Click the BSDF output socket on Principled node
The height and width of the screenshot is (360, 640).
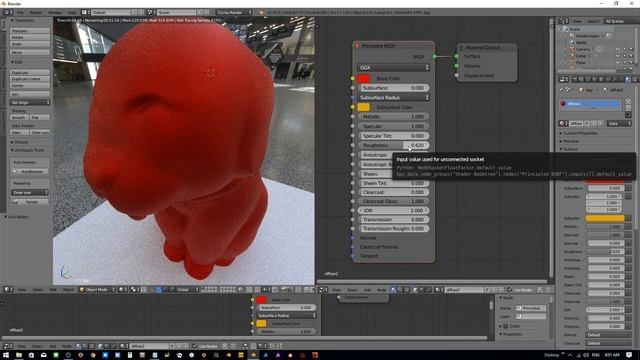(435, 56)
